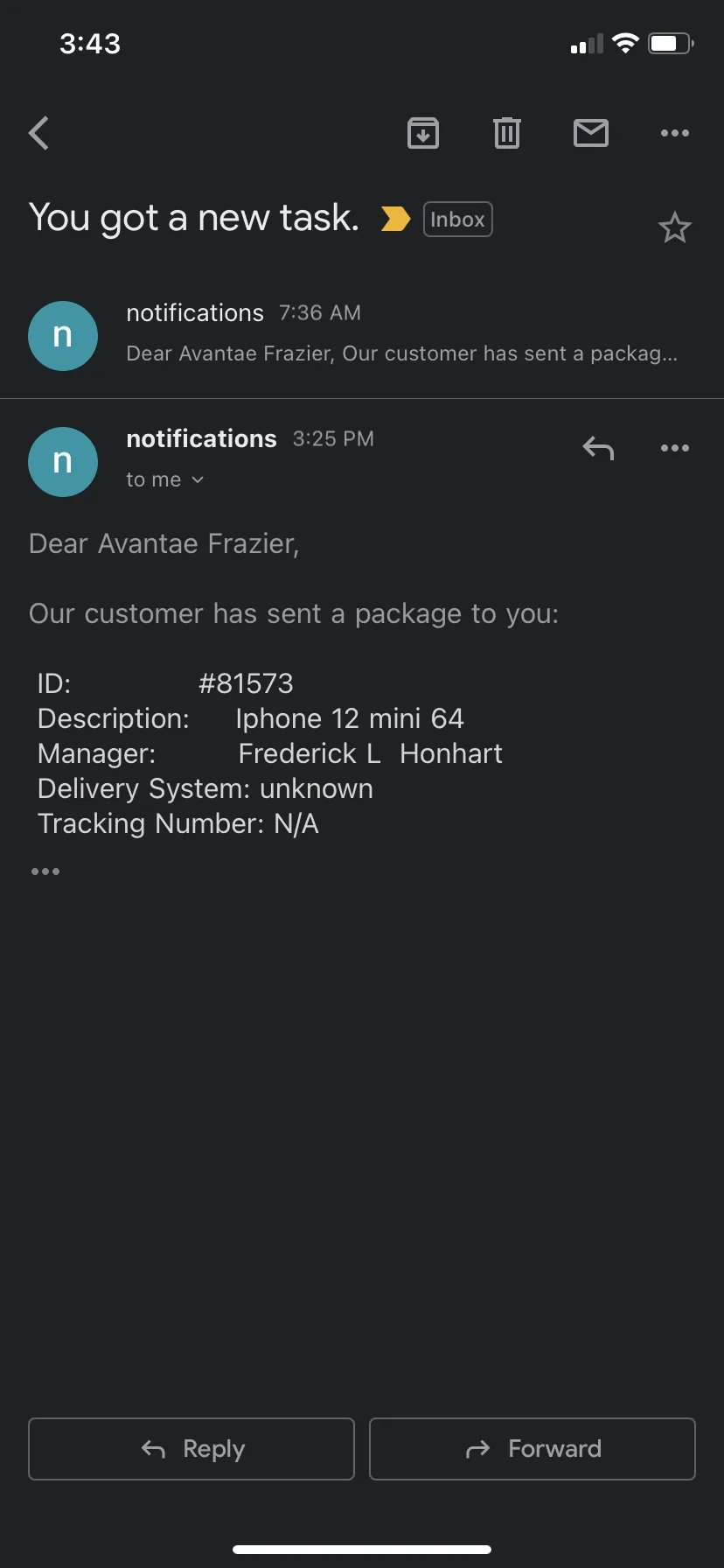
Task: Archive this email conversation
Action: coord(423,133)
